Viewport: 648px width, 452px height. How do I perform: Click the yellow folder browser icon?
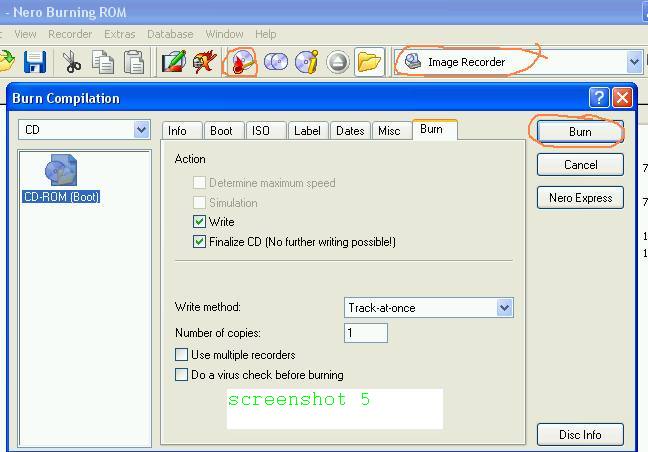click(369, 62)
